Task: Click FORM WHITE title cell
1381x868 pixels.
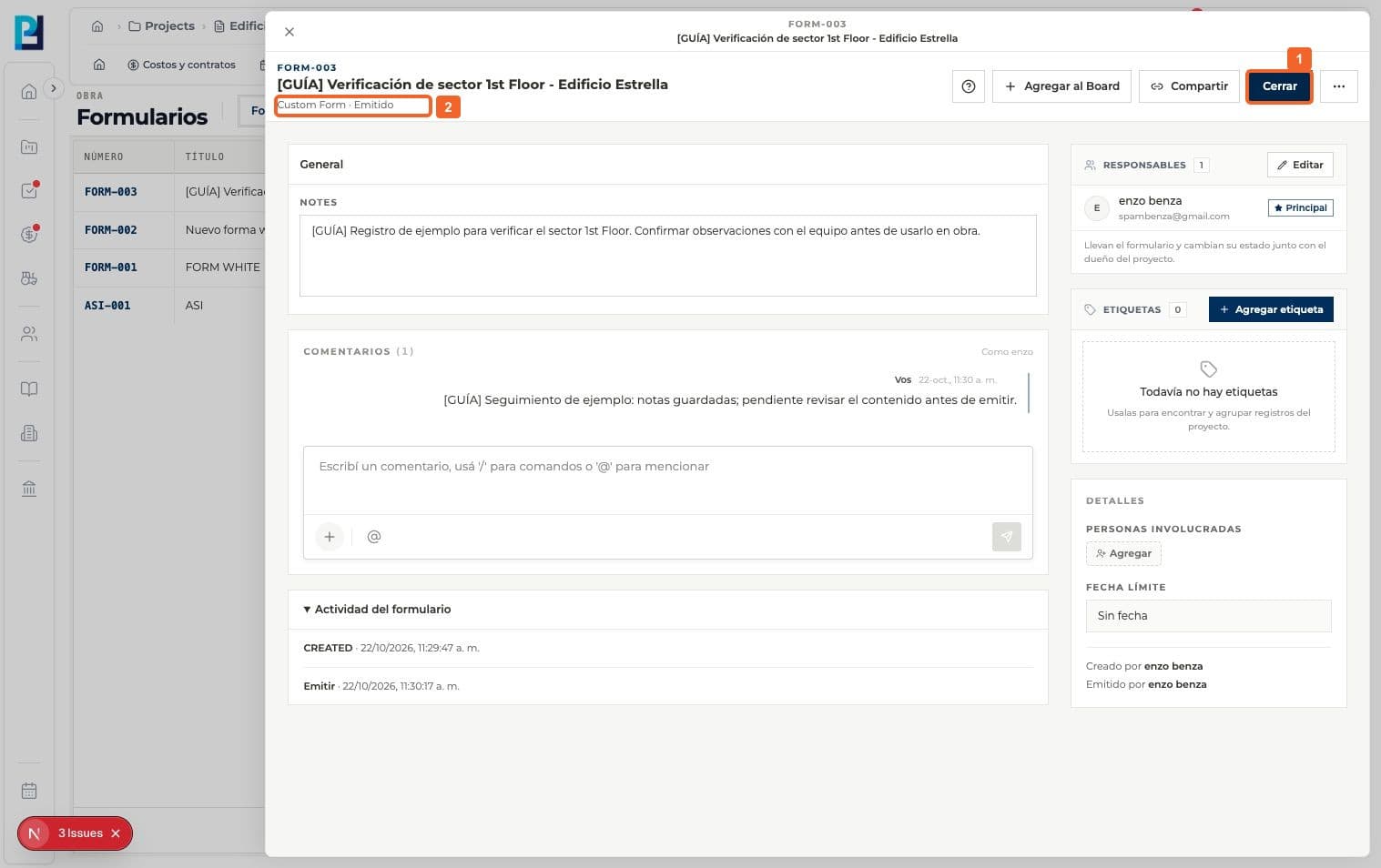Action: (x=223, y=267)
